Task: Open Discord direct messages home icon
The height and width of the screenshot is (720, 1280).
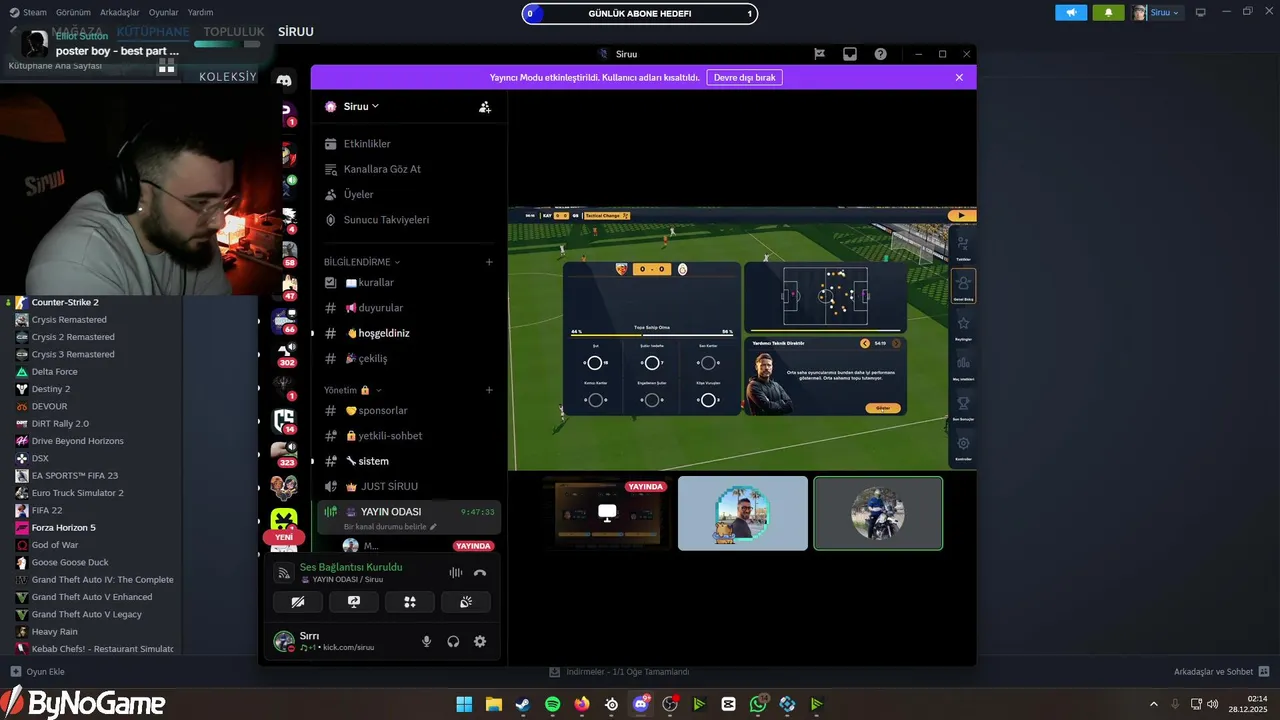Action: pyautogui.click(x=284, y=81)
